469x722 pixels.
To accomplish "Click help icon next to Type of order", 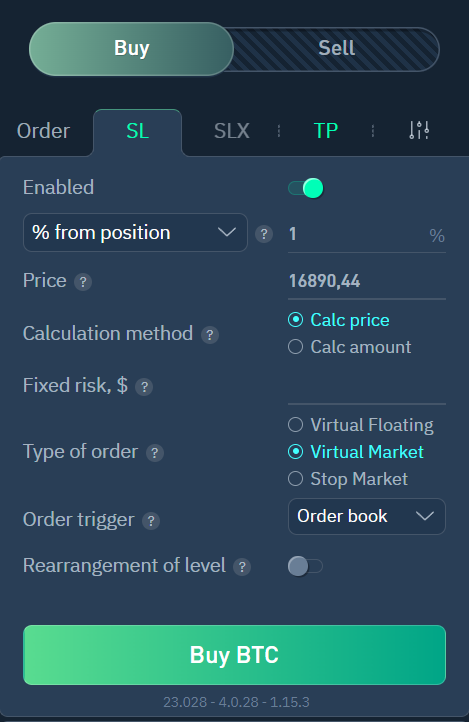I will coord(155,453).
